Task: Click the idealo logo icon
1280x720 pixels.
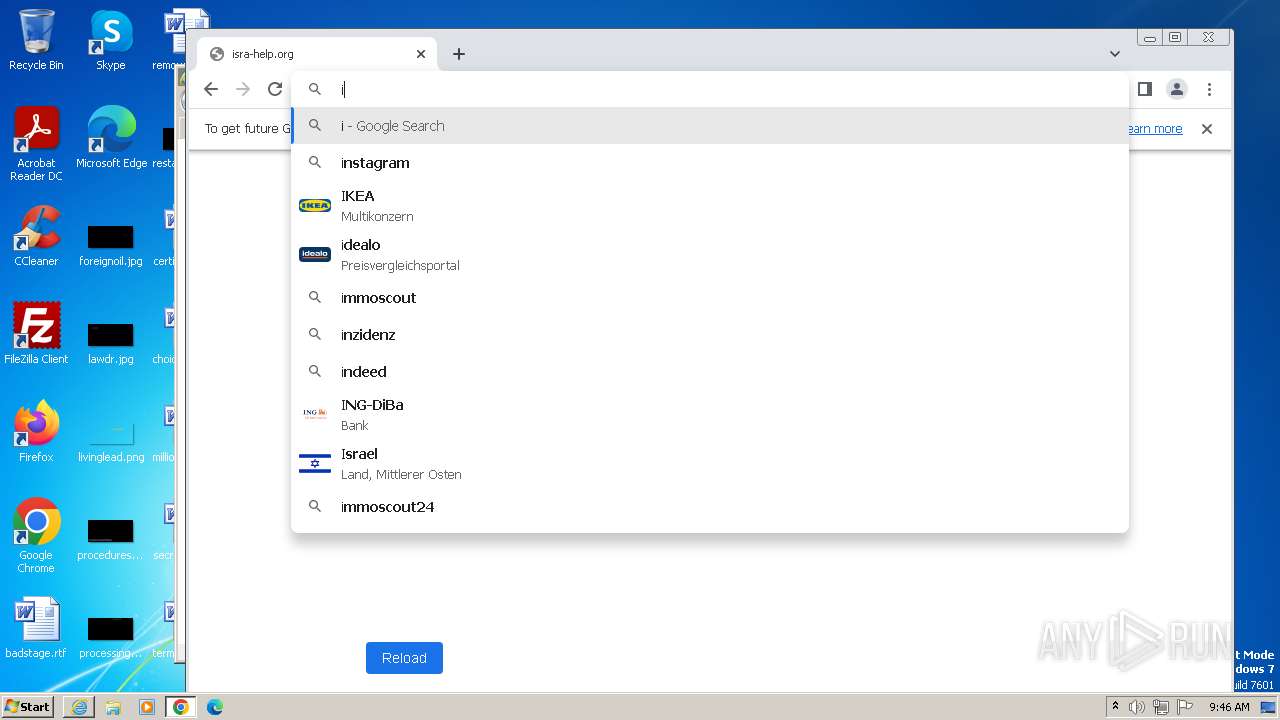Action: 315,254
